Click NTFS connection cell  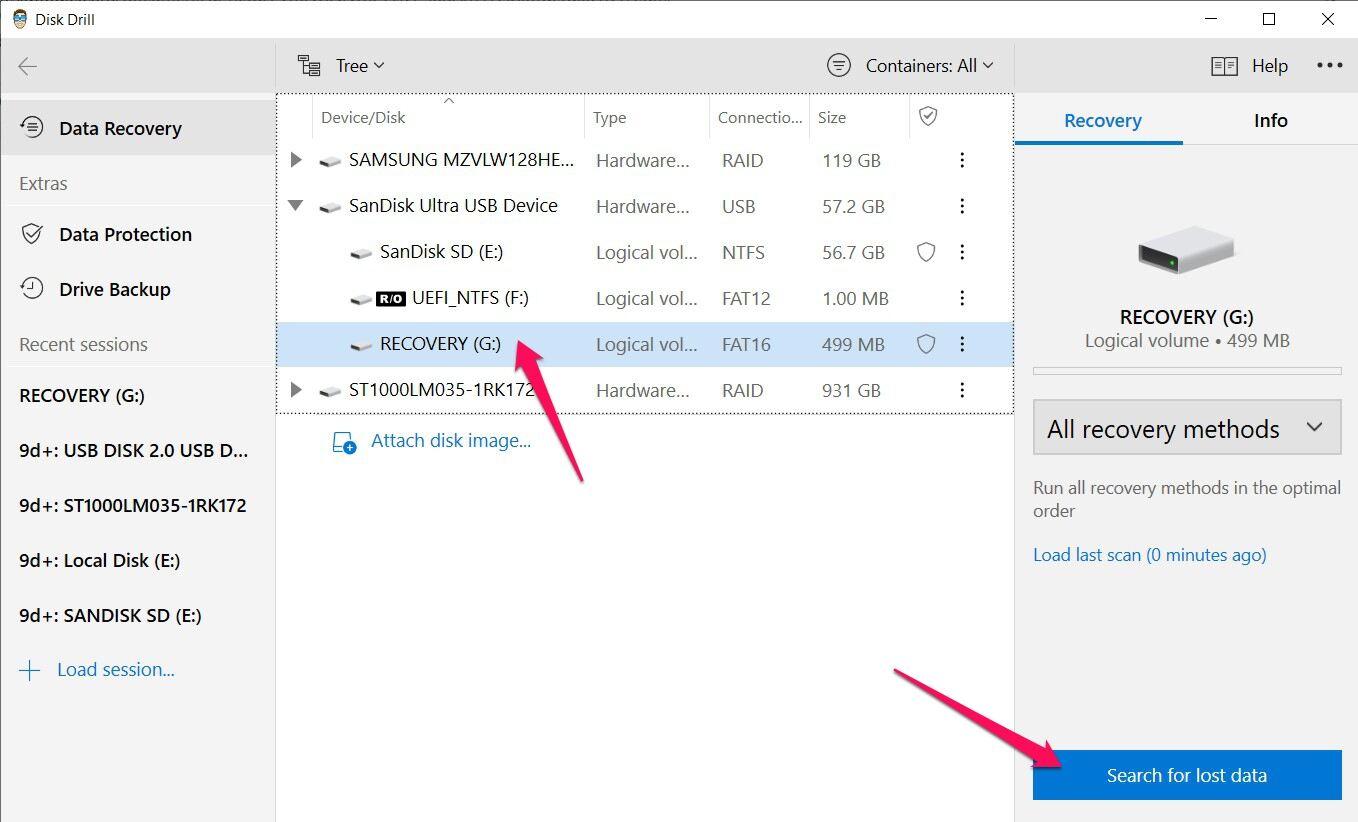point(743,252)
